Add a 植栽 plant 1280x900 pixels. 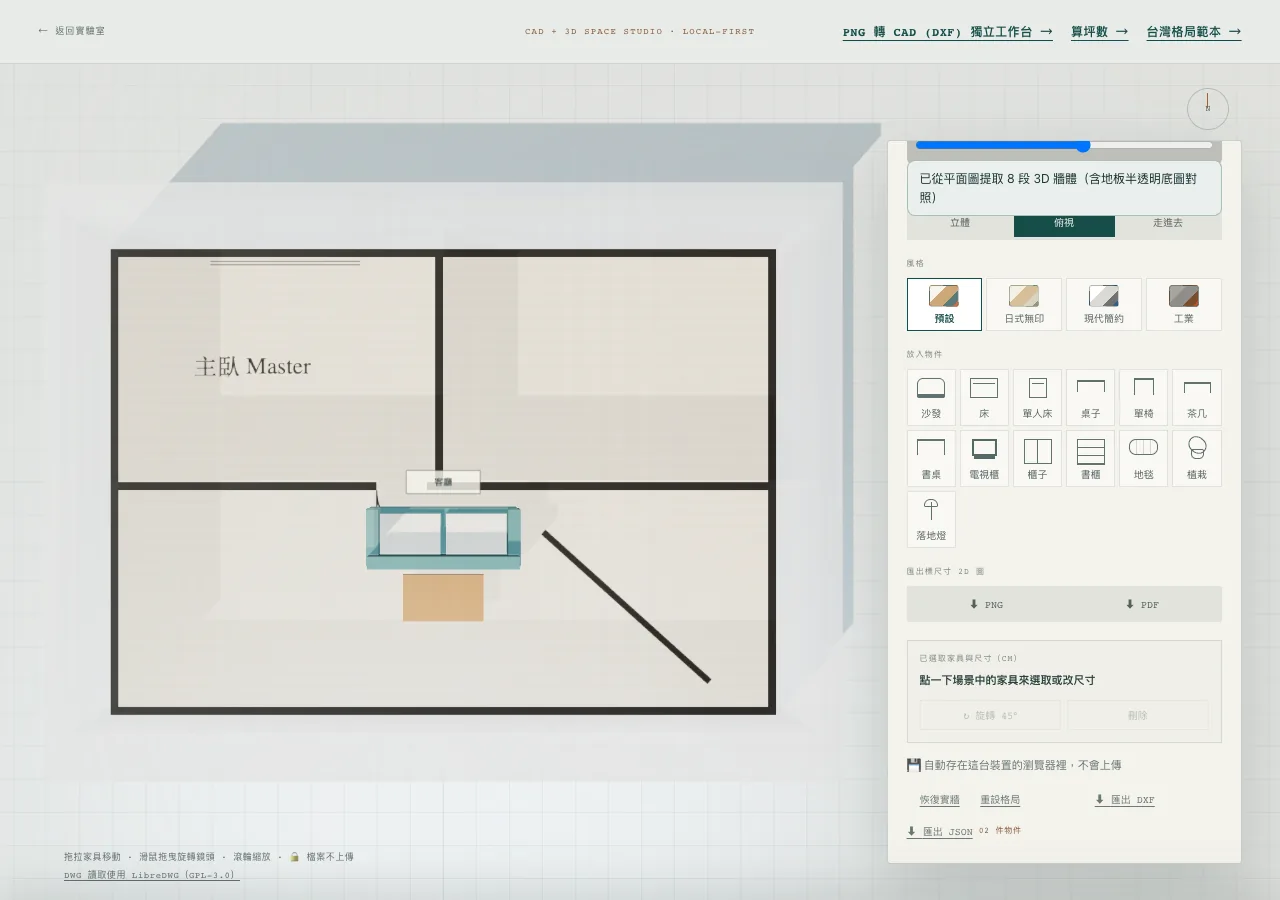1196,459
